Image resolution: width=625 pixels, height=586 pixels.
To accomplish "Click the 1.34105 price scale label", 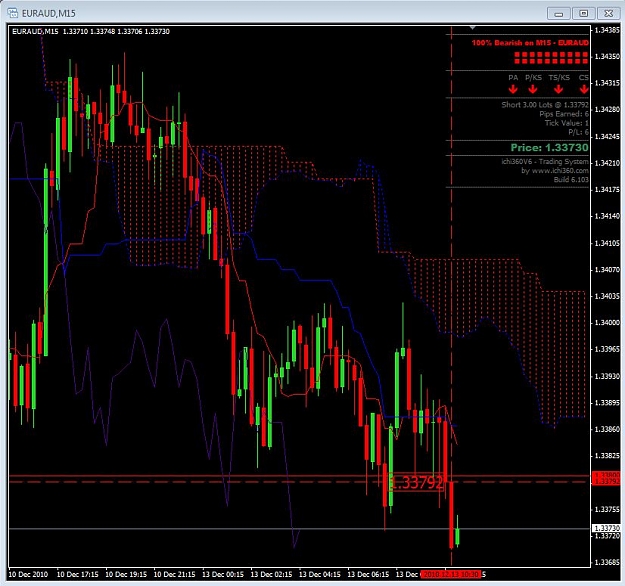I will [x=607, y=243].
